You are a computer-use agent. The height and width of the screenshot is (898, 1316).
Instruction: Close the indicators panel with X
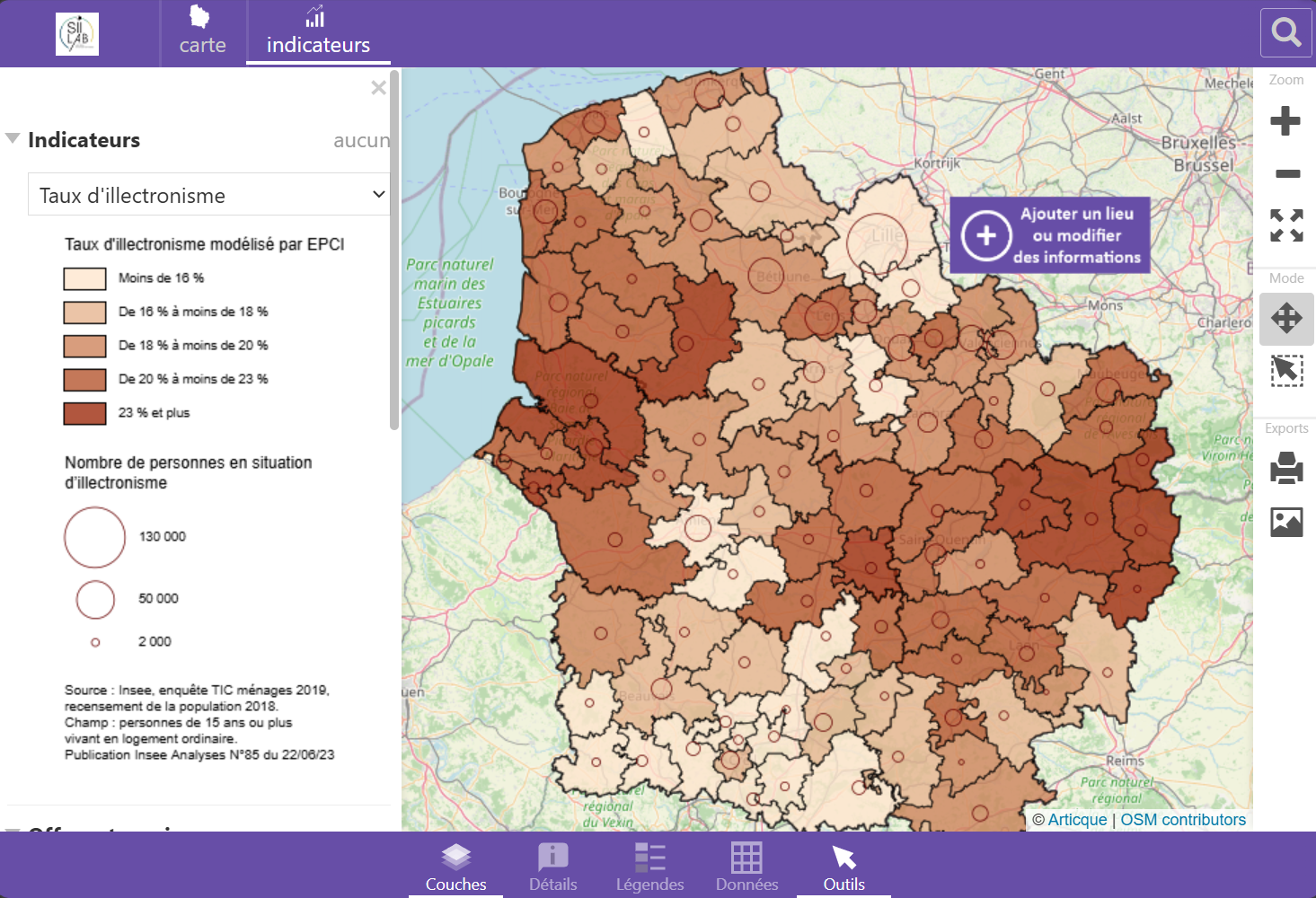(378, 87)
